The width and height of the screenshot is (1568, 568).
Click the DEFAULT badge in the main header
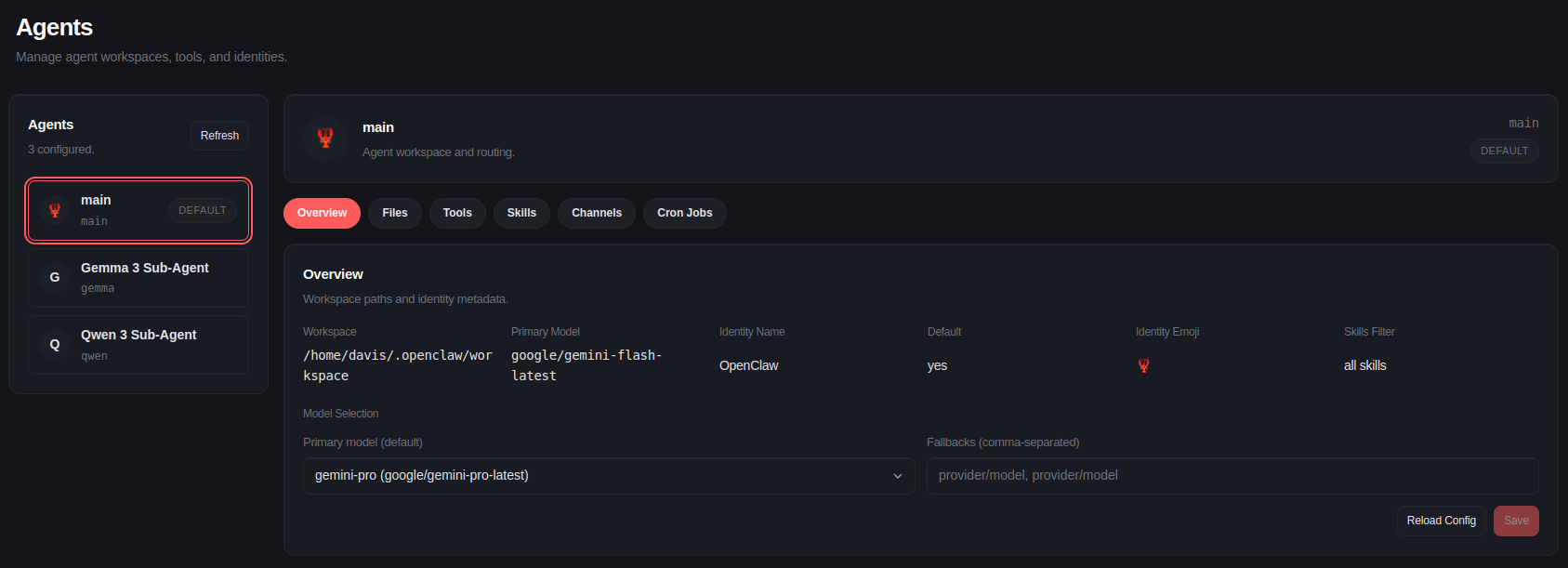tap(1504, 151)
